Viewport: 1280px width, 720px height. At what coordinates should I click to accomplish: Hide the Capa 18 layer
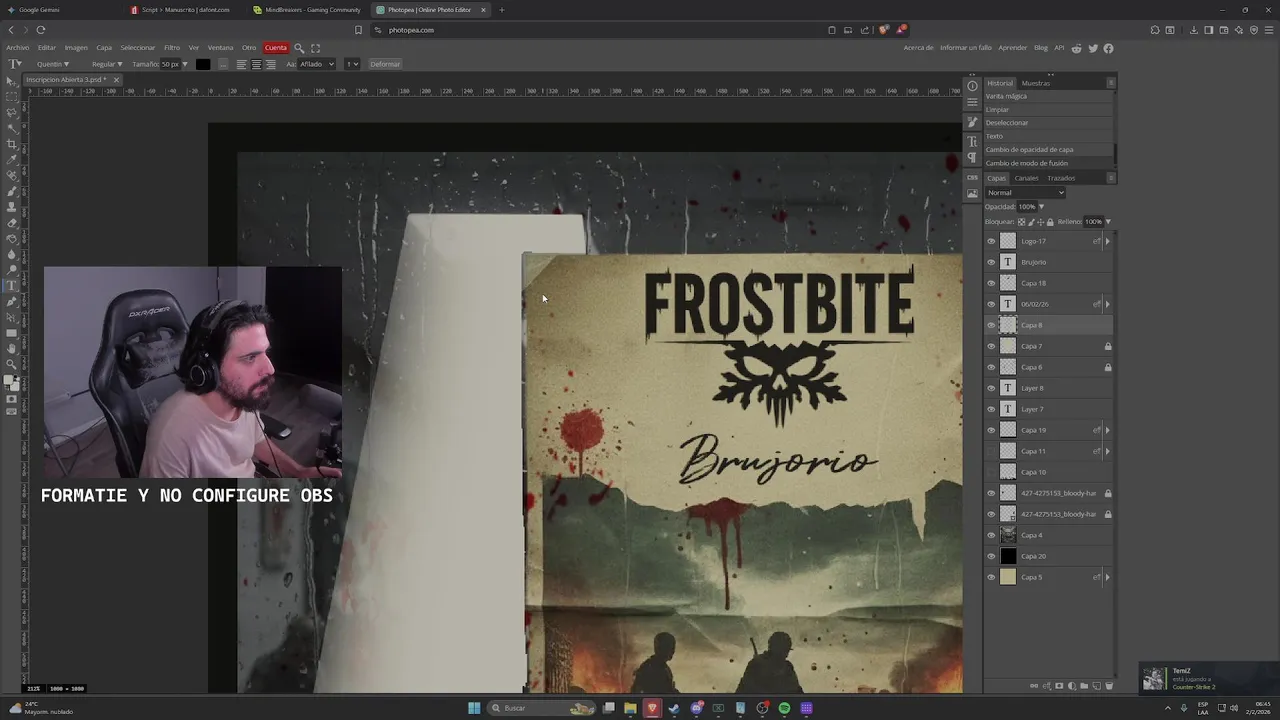[x=991, y=283]
